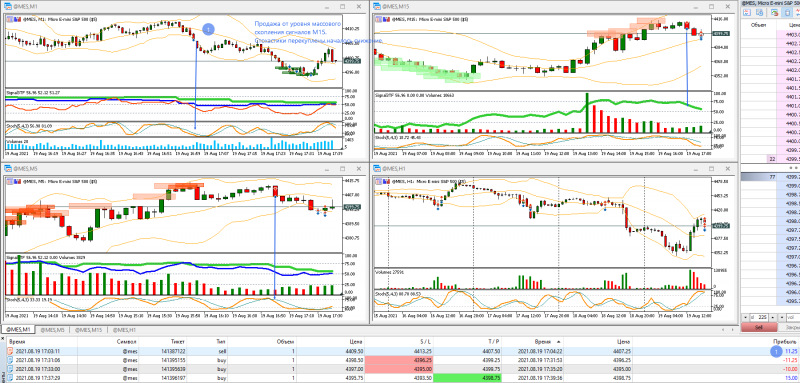Click the red Sell button
800x383 pixels.
(759, 327)
